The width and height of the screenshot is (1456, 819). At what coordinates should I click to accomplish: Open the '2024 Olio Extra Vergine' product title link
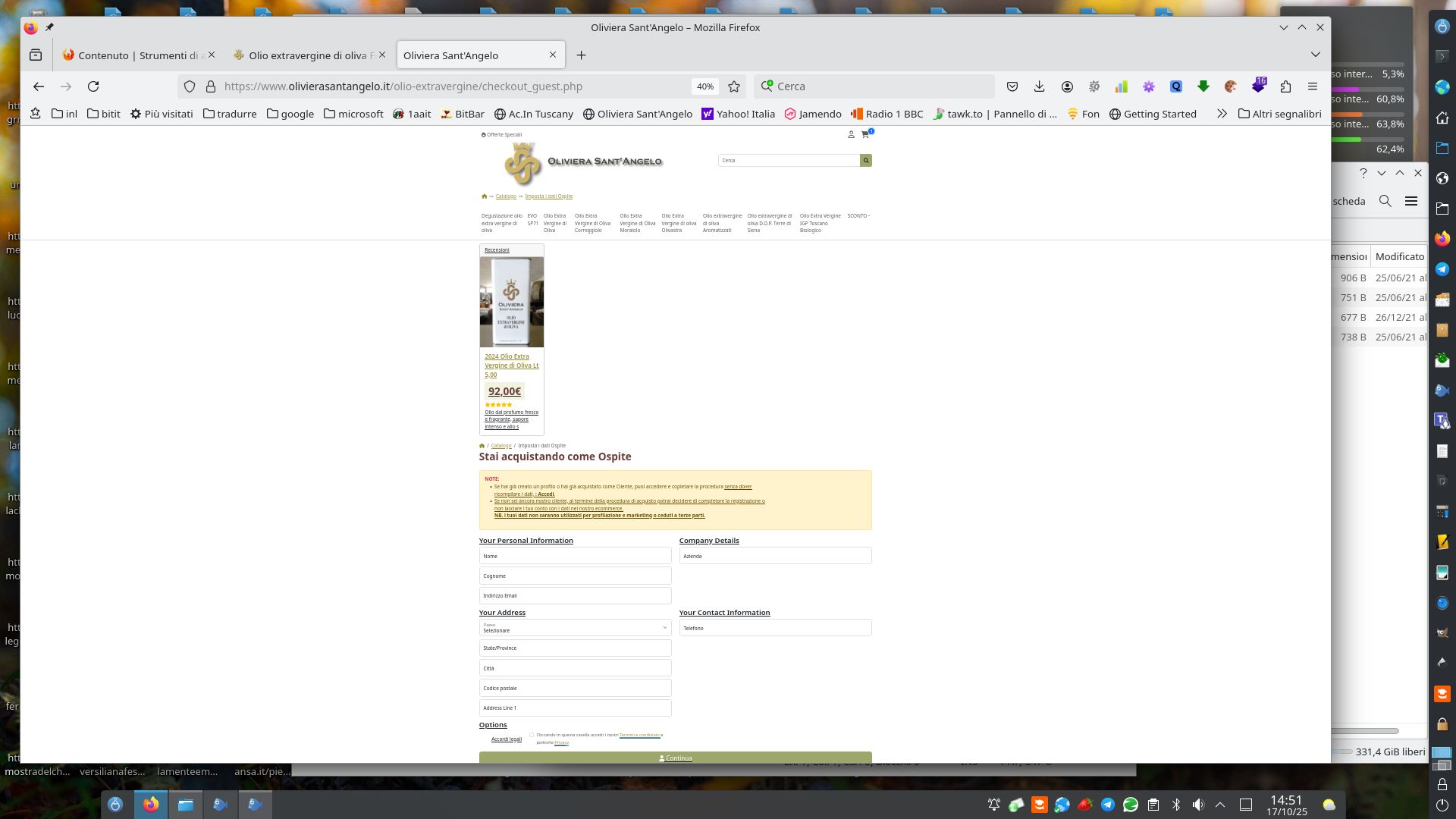click(512, 366)
